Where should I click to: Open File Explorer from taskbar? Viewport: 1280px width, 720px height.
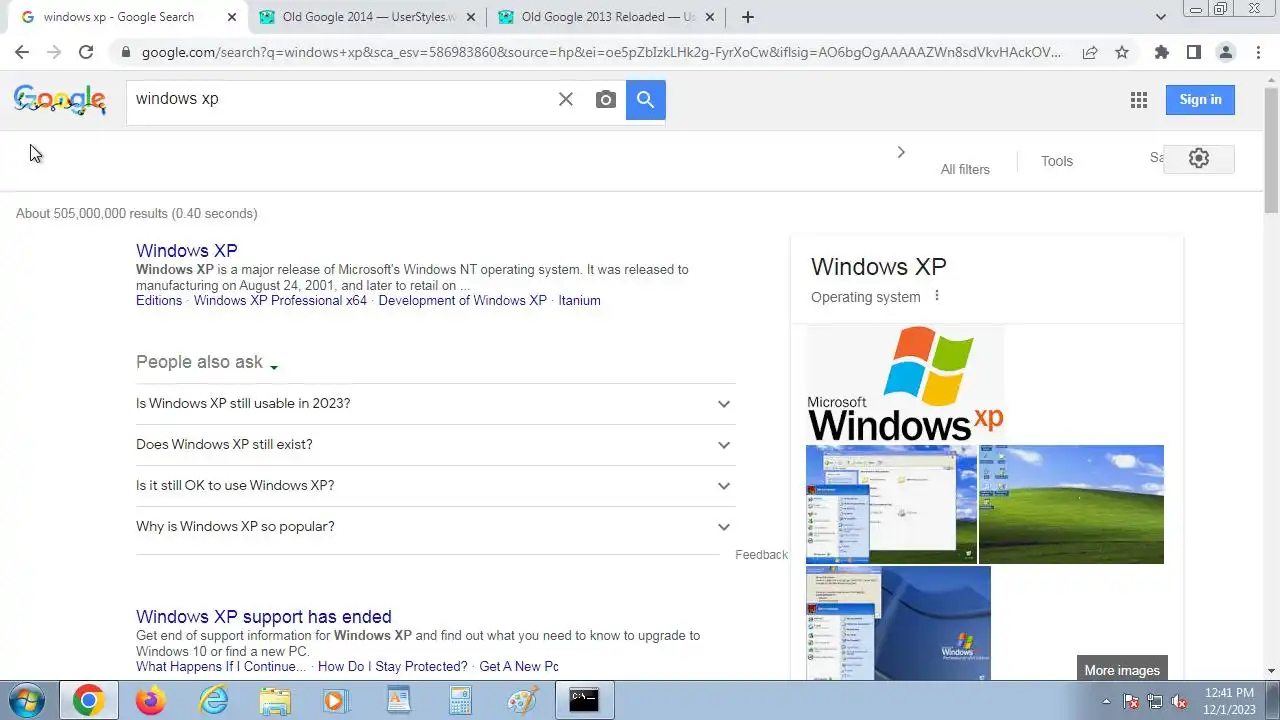(275, 700)
